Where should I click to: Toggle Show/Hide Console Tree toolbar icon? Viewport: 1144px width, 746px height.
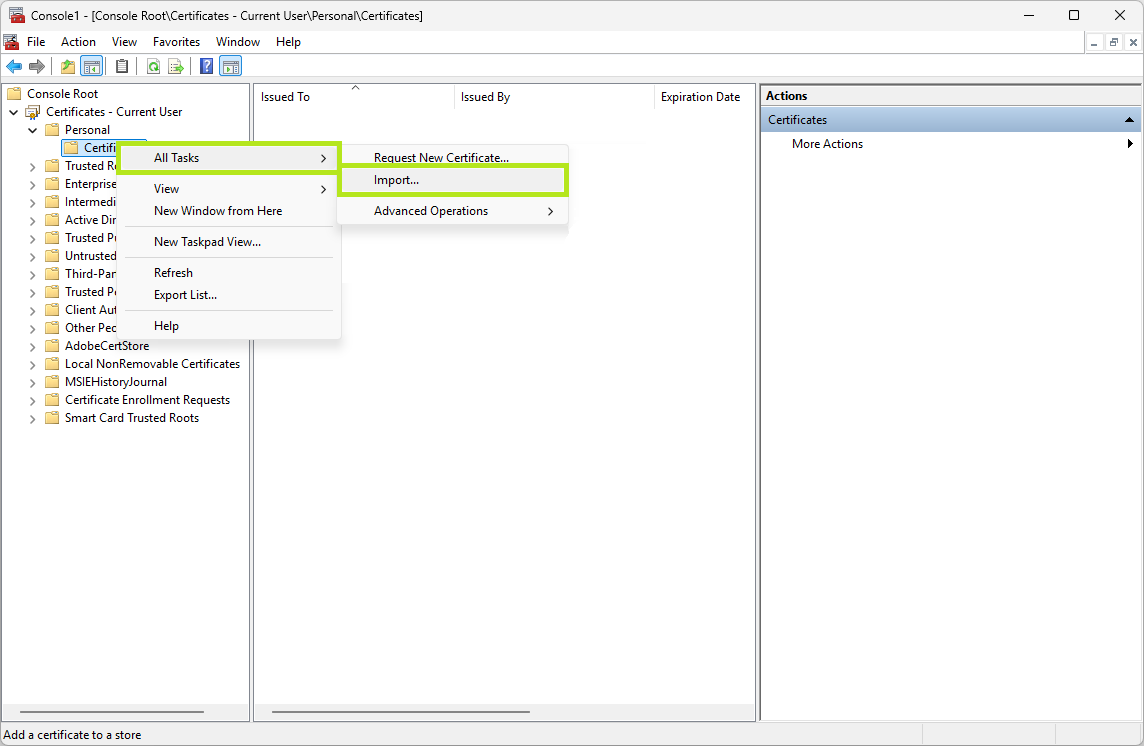point(92,66)
